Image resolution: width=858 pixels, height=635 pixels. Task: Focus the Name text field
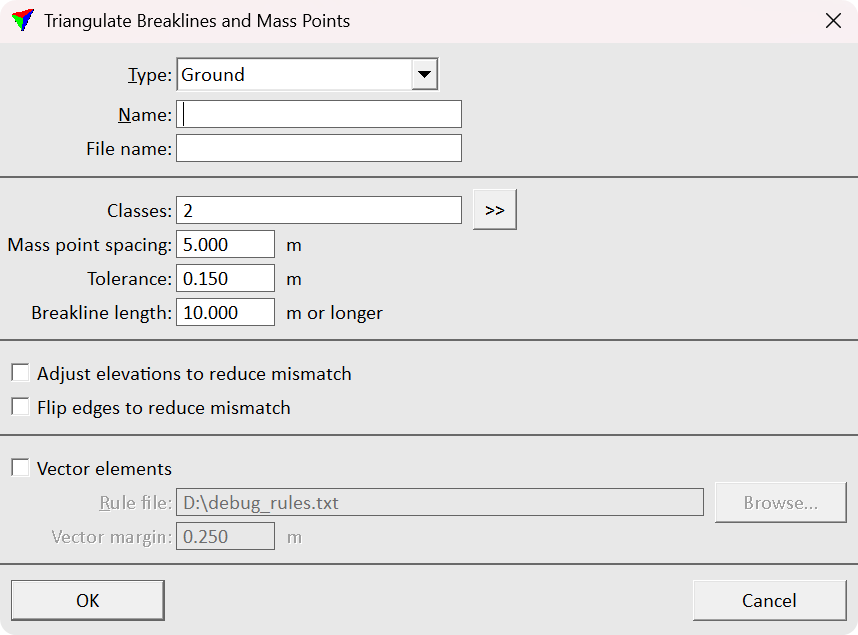click(319, 115)
